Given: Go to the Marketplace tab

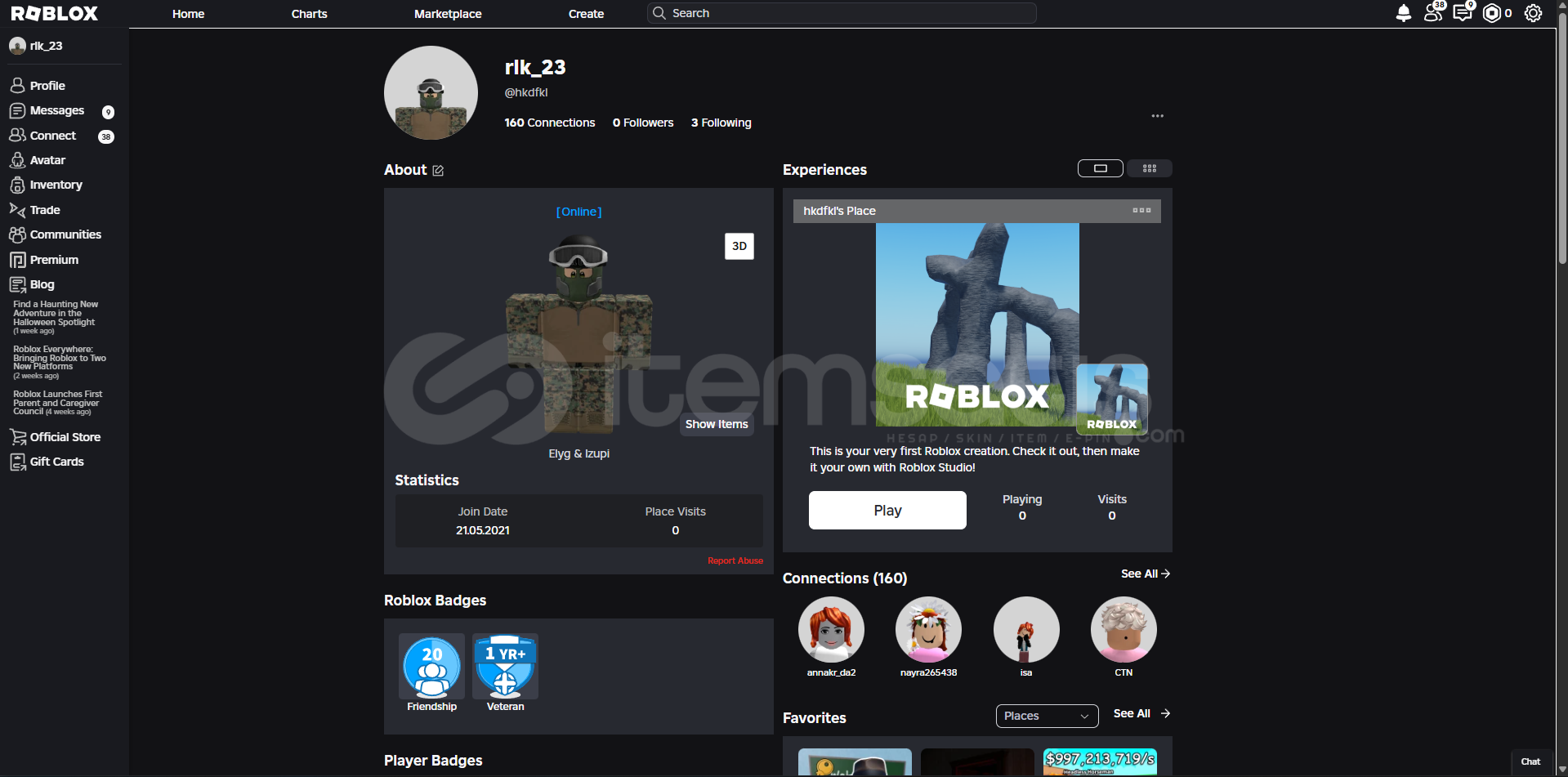Looking at the screenshot, I should click(448, 14).
